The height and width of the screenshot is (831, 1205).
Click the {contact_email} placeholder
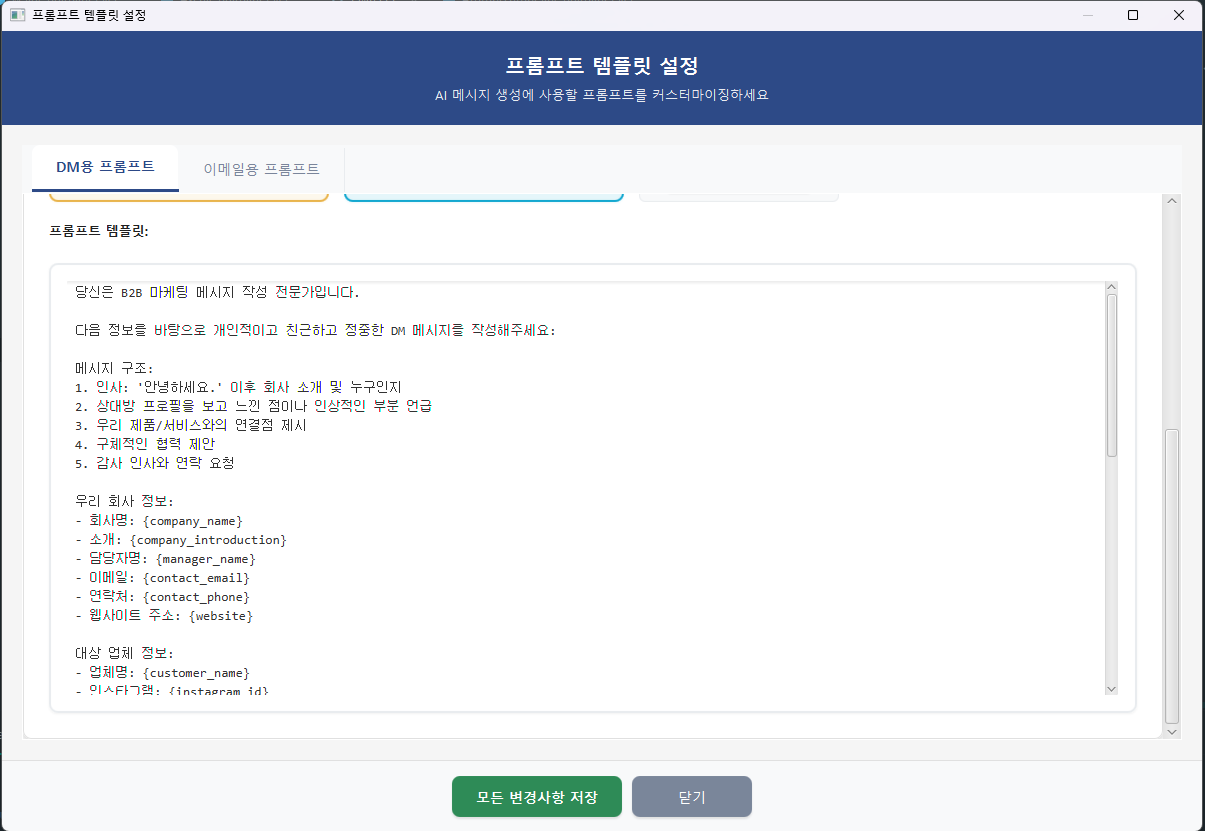[x=196, y=578]
